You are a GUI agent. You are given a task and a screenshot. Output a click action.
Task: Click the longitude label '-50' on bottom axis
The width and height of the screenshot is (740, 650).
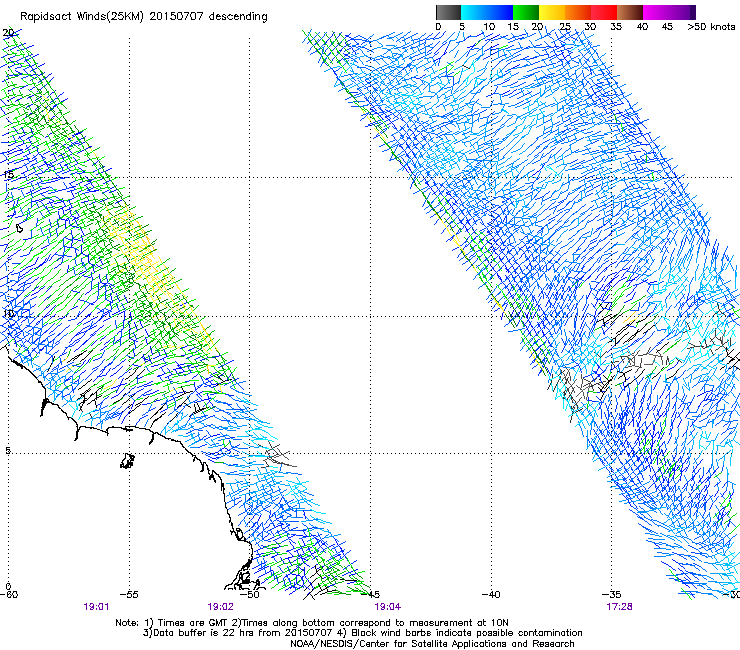pos(250,594)
